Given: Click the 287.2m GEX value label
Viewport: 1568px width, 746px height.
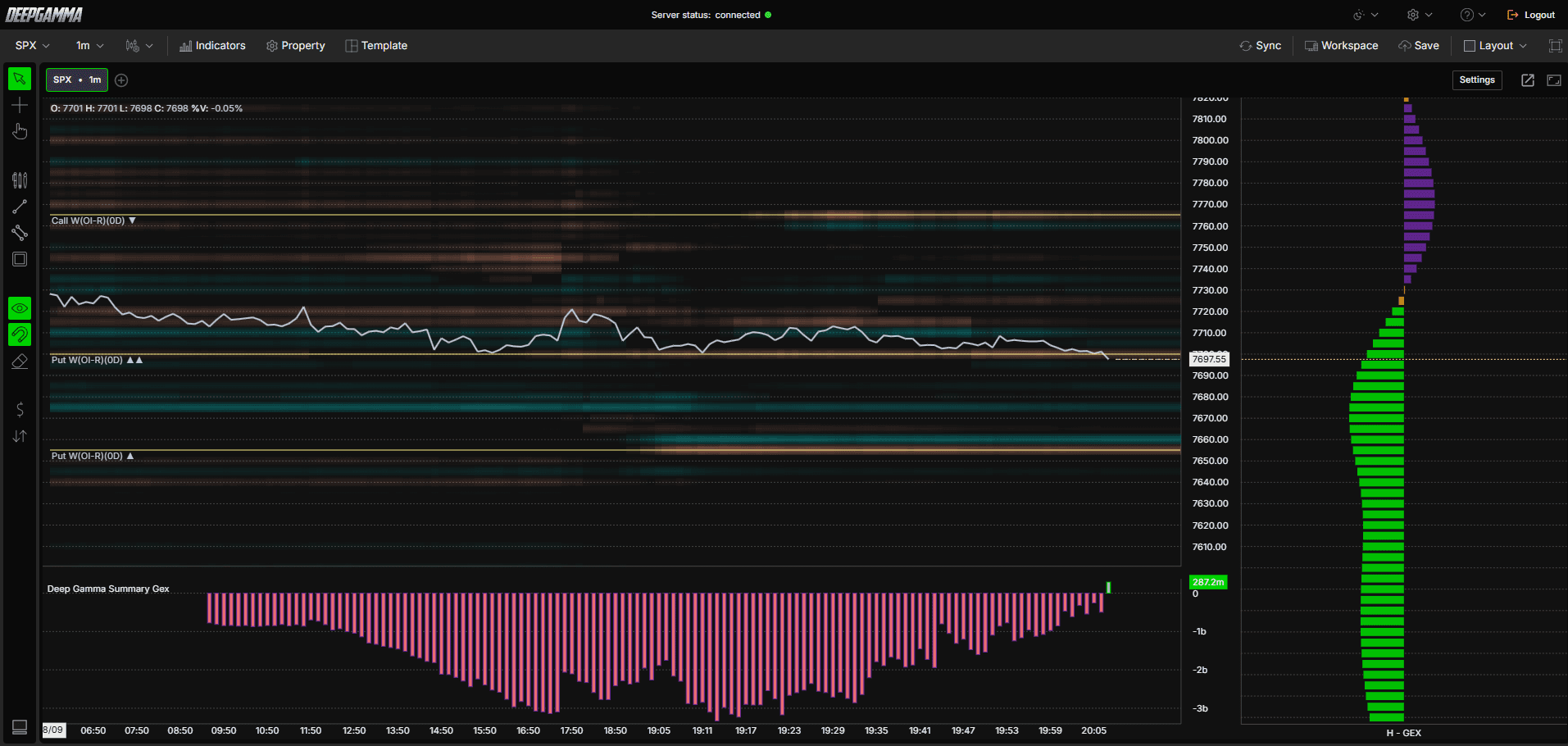Looking at the screenshot, I should tap(1208, 582).
